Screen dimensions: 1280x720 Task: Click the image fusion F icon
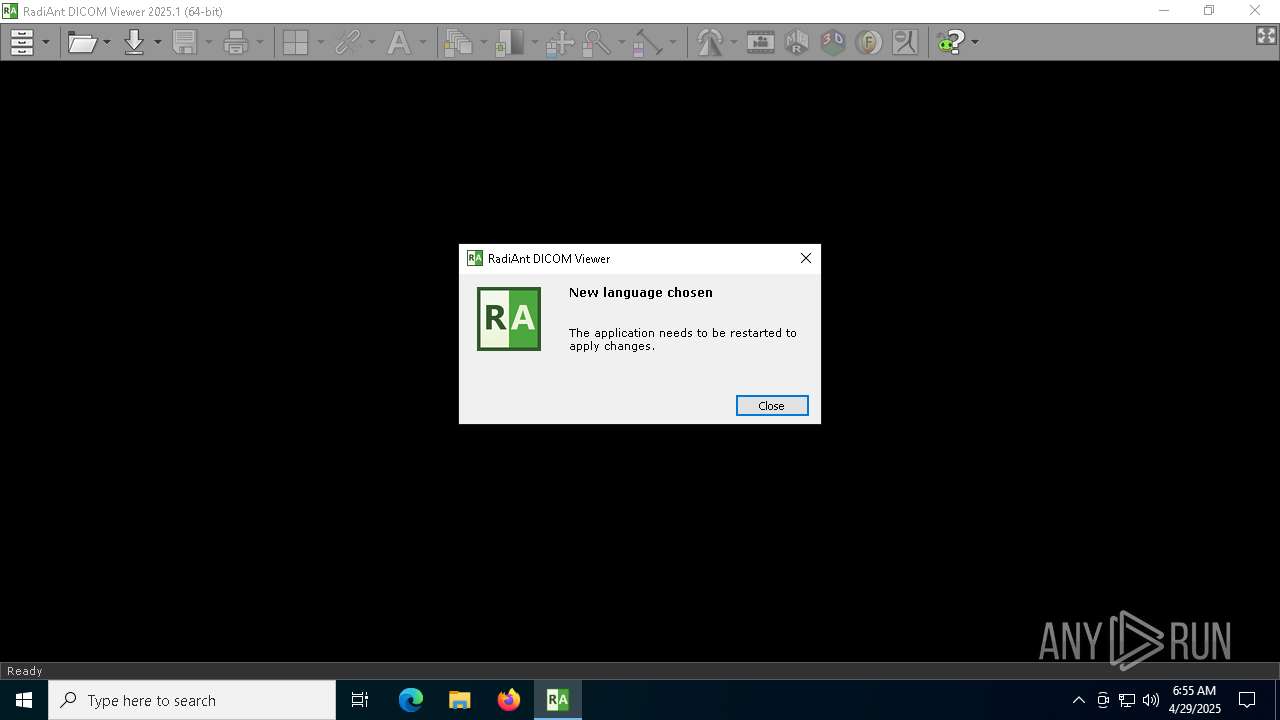coord(869,42)
